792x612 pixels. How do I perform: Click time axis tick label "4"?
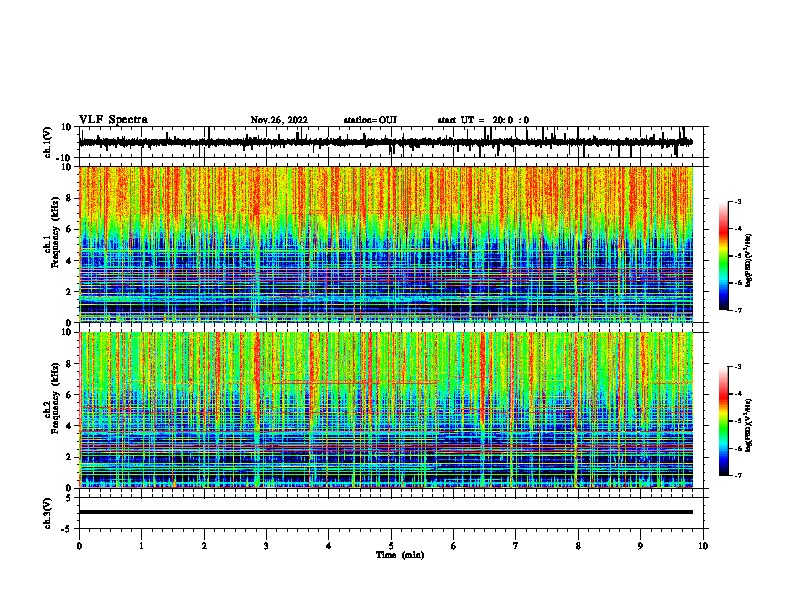tap(329, 546)
